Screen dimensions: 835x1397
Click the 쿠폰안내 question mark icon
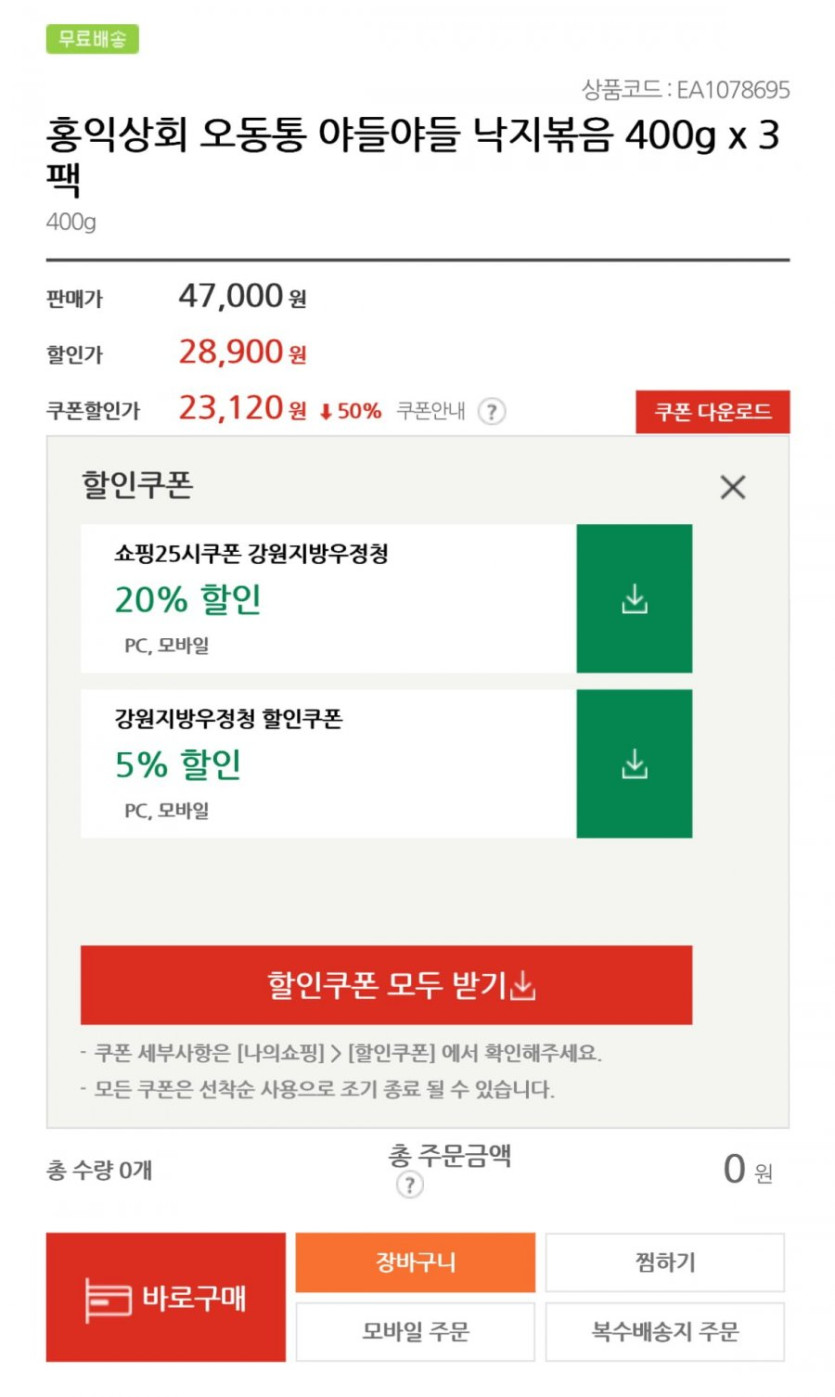(490, 412)
